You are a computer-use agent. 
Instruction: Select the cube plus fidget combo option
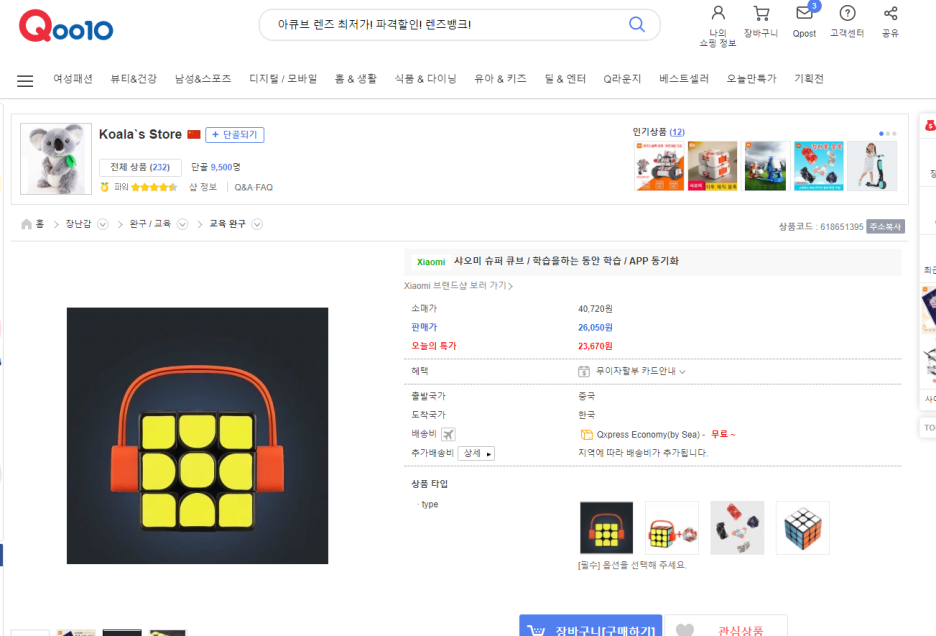pyautogui.click(x=672, y=528)
